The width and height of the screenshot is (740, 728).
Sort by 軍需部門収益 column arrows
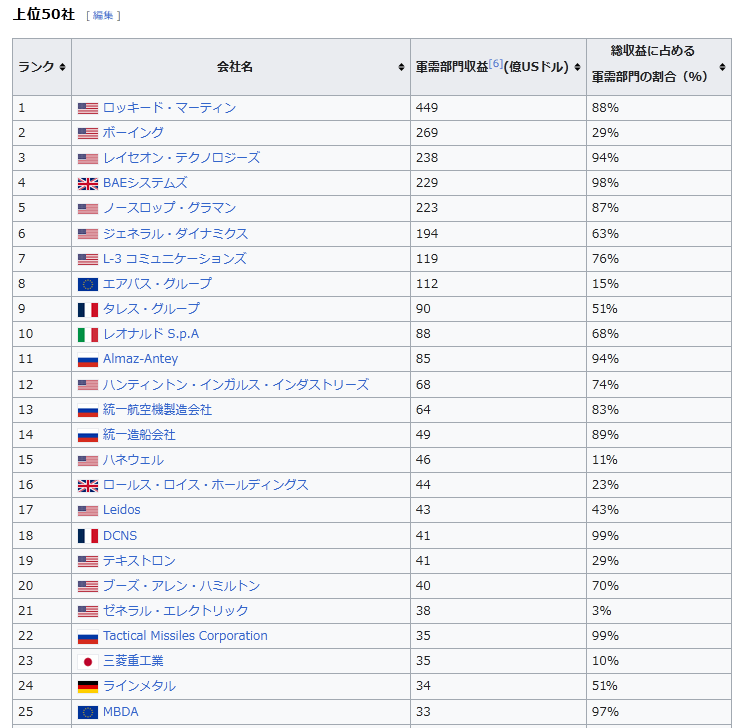click(x=577, y=67)
